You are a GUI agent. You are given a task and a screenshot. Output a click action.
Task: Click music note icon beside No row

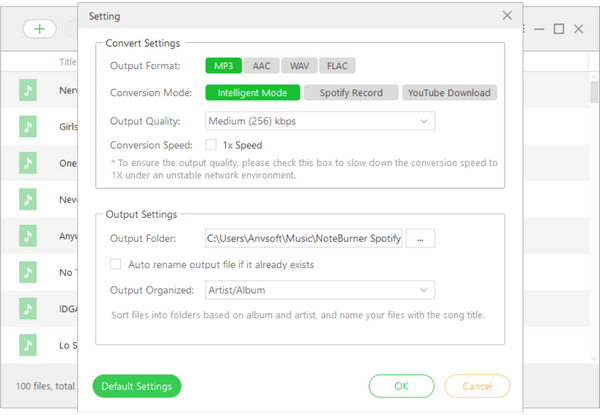(x=28, y=272)
